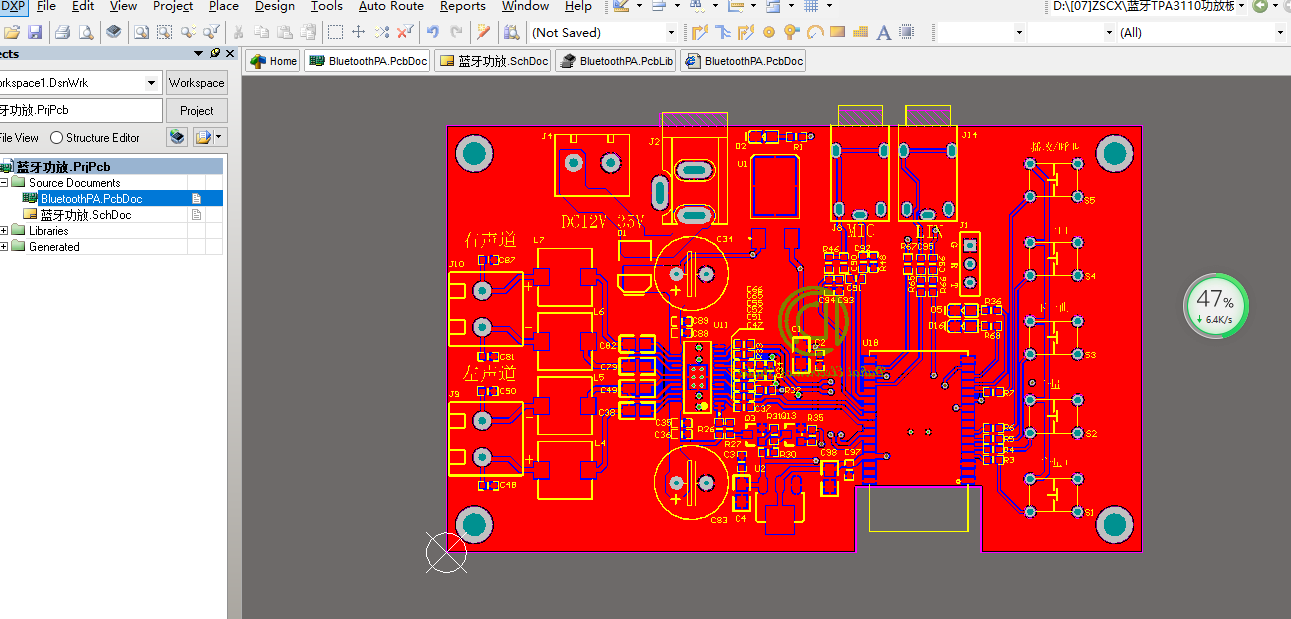Click the Fit Document zoom icon
Viewport: 1291px width, 619px height.
(141, 32)
